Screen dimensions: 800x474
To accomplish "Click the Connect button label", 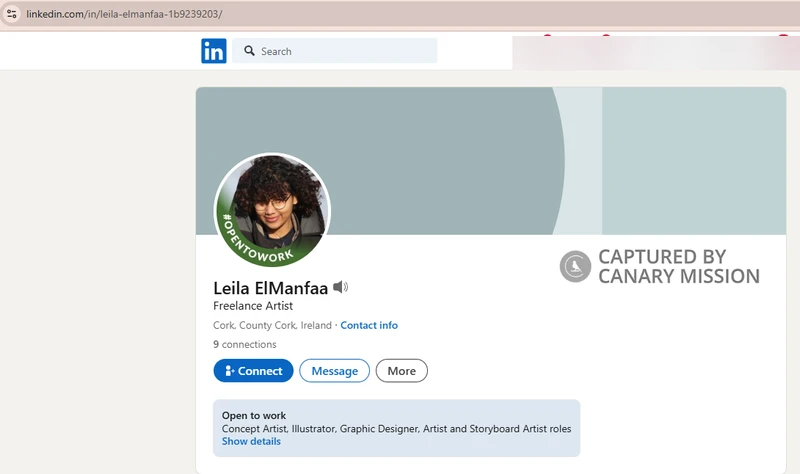I will tap(260, 371).
